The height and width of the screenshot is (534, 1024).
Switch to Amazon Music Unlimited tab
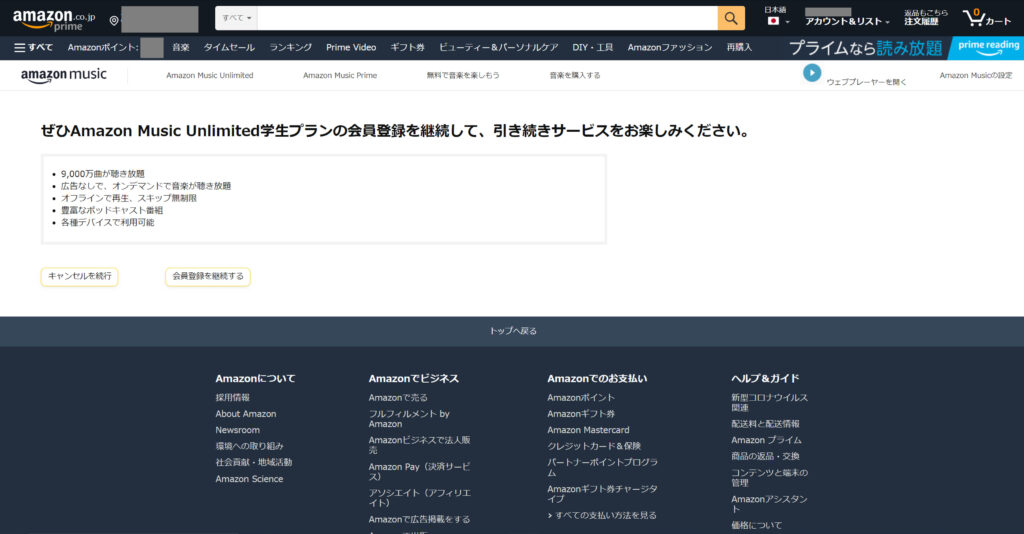point(210,76)
